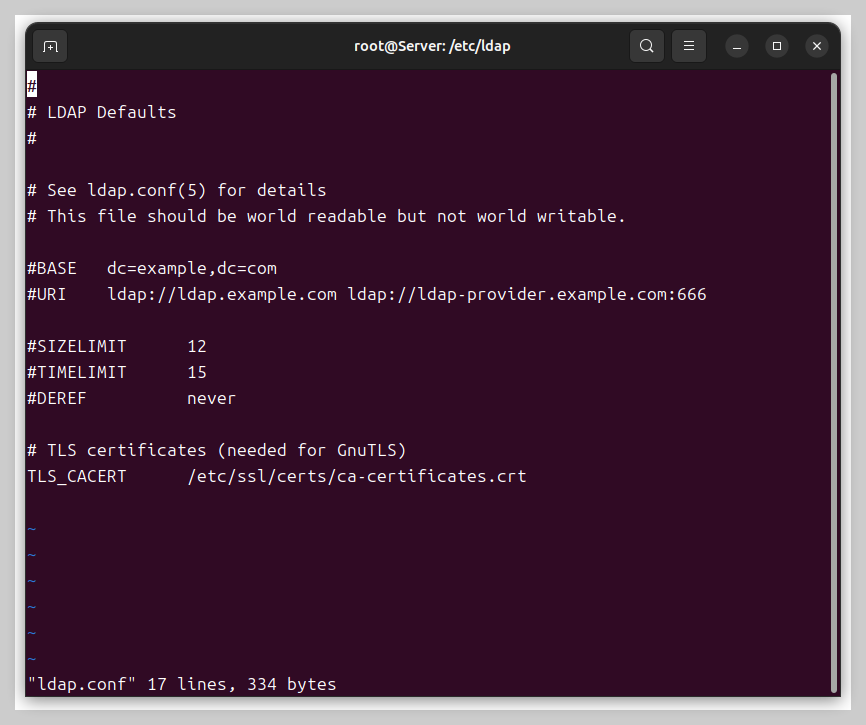Click the window title root@Server: /etc/ldap

[x=432, y=46]
